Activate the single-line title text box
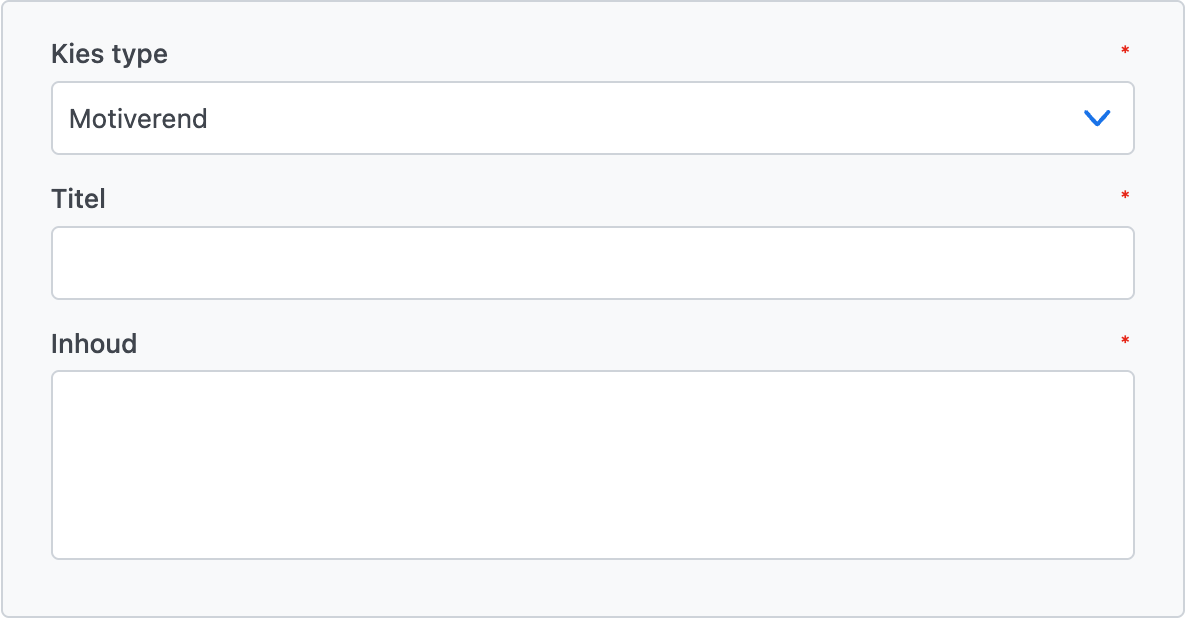 click(x=592, y=263)
